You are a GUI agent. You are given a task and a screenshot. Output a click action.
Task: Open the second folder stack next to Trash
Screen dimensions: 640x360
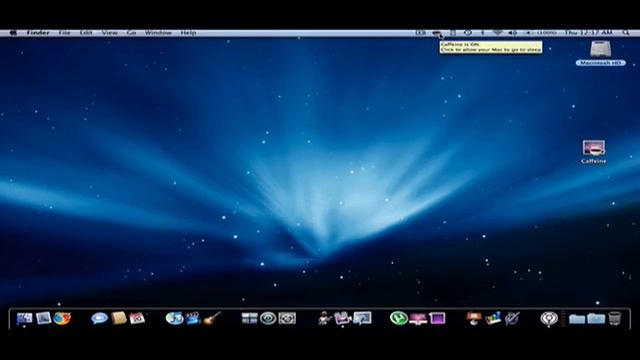click(596, 318)
